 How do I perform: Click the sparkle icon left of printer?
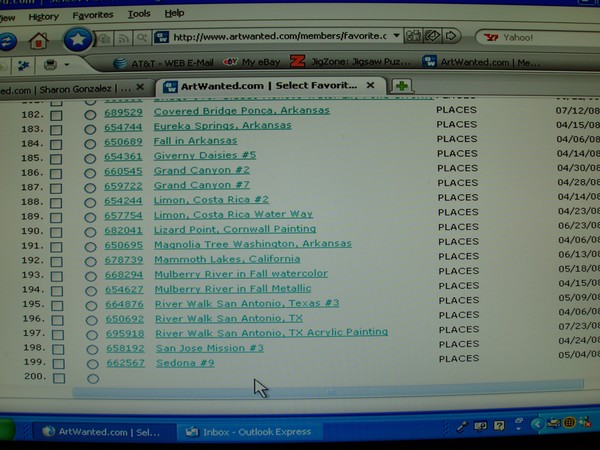pyautogui.click(x=24, y=66)
